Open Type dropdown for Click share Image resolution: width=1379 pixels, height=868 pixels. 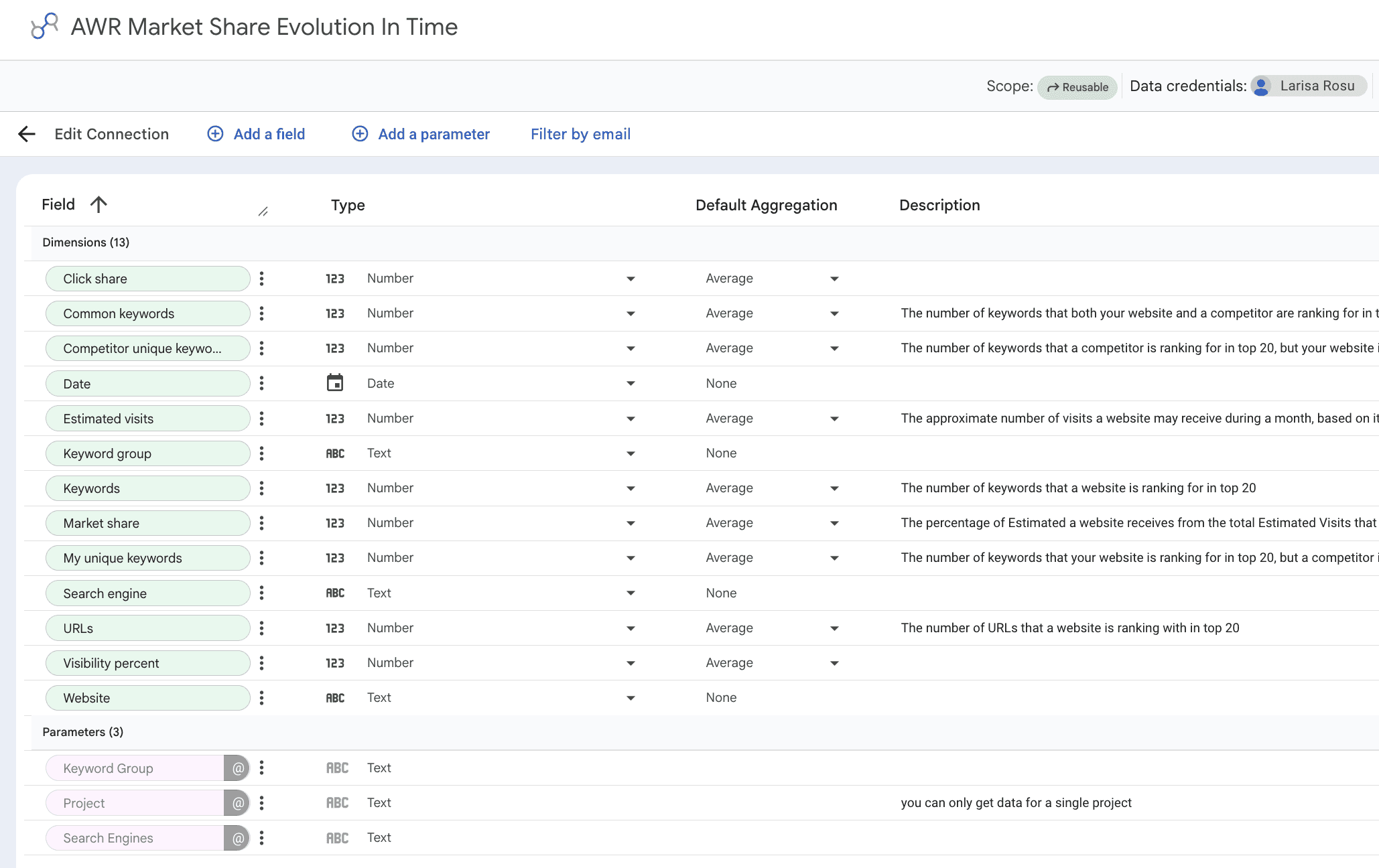(631, 279)
